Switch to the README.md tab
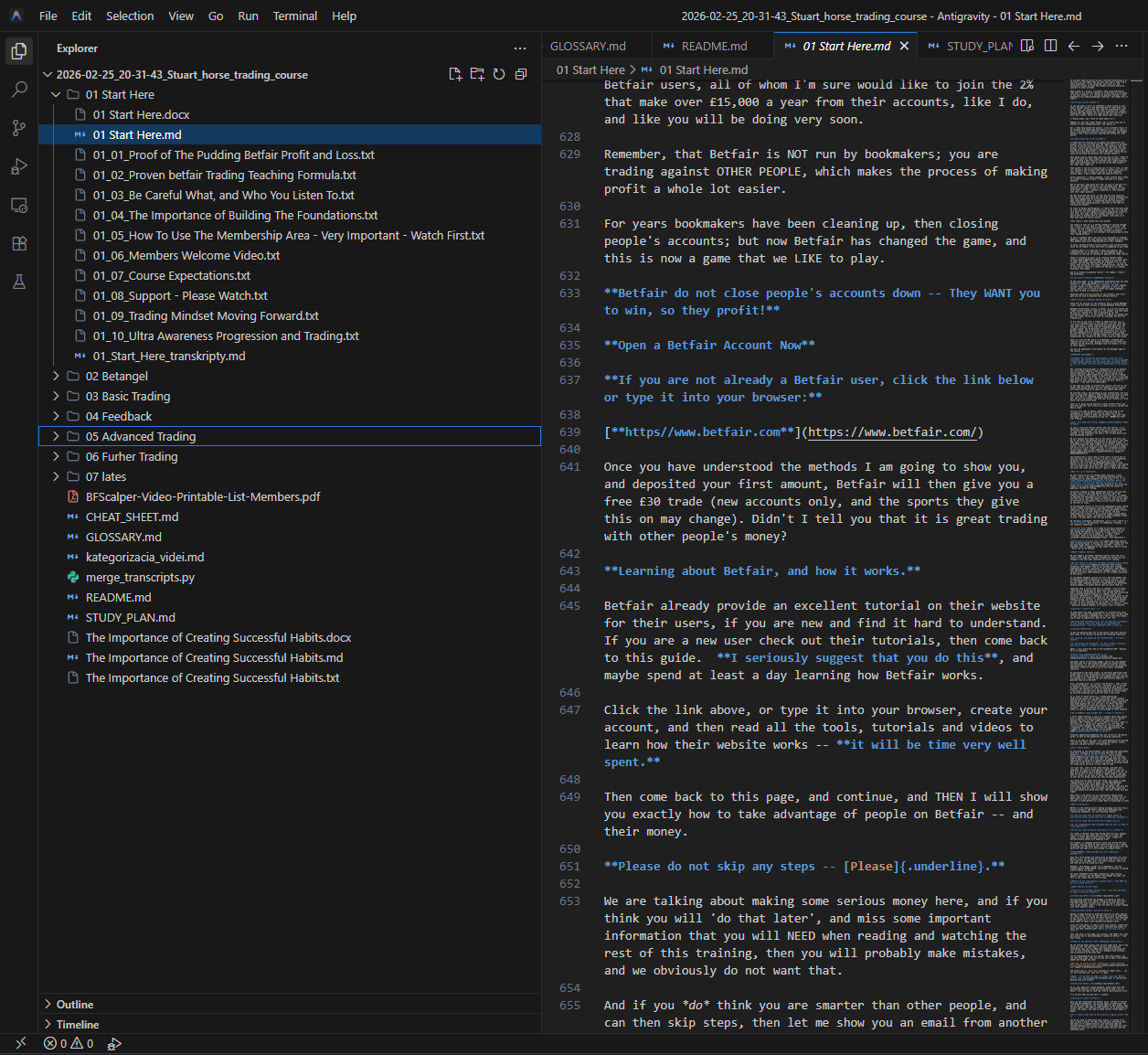 [x=714, y=46]
